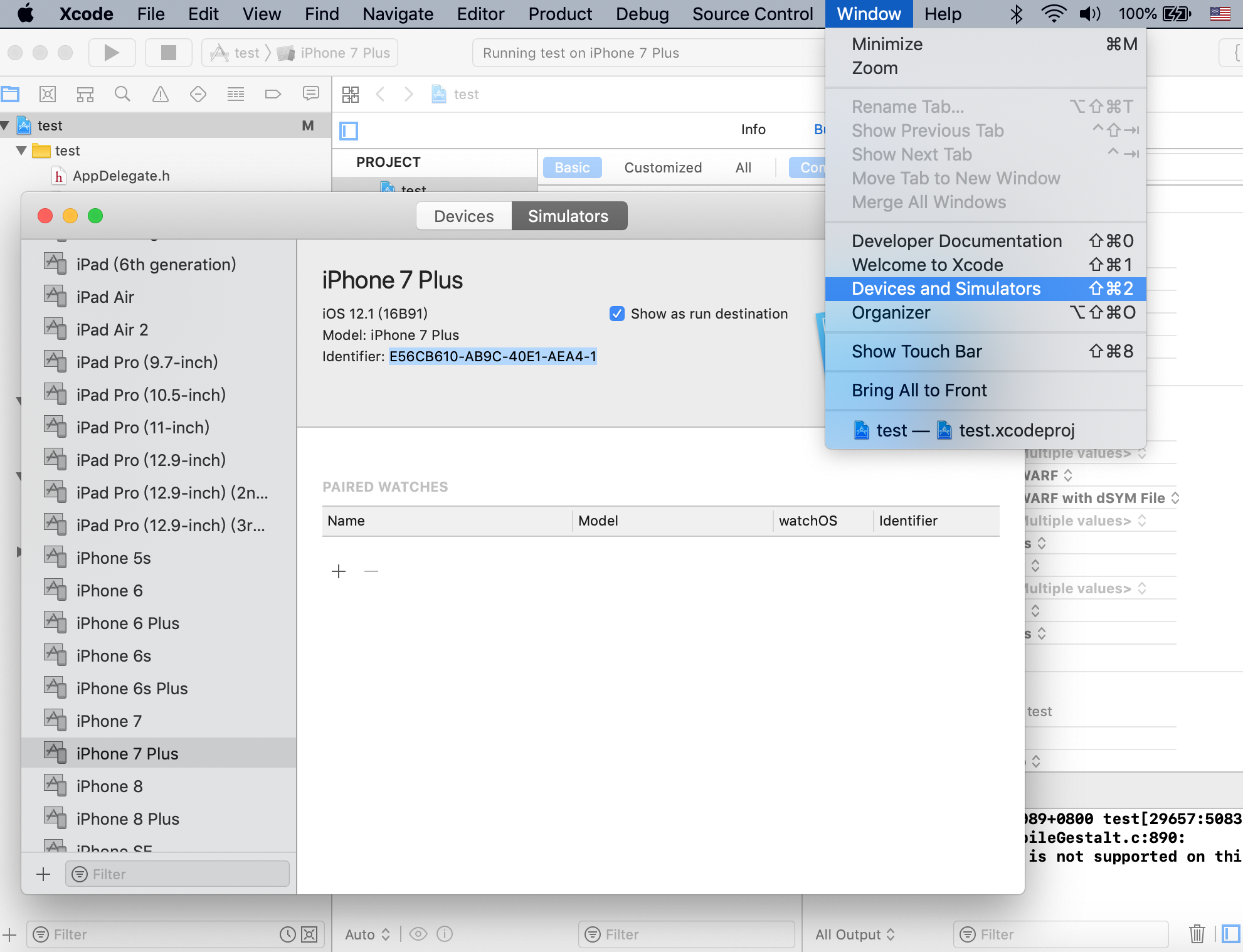This screenshot has height=952, width=1243.
Task: Toggle the project targets list sidebar button
Action: point(349,130)
